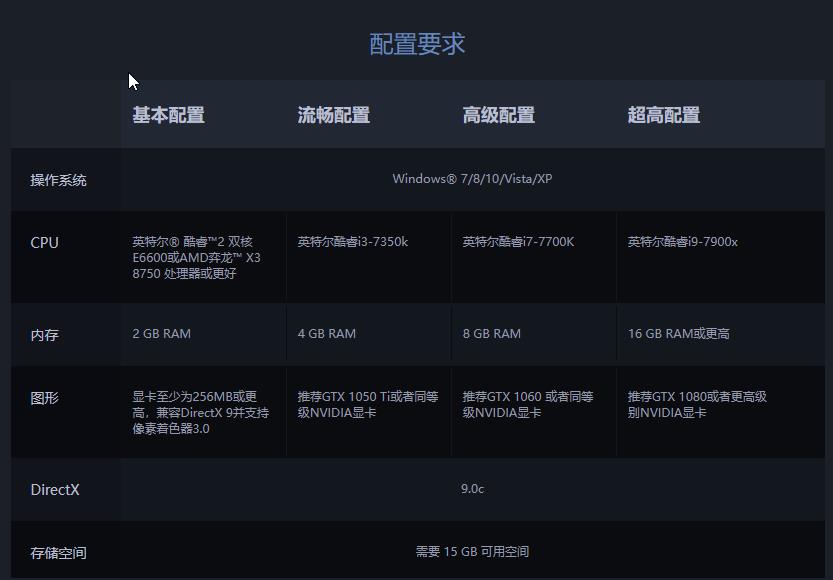Select the 16 GB RAM或更高 cell
833x580 pixels.
click(x=678, y=334)
